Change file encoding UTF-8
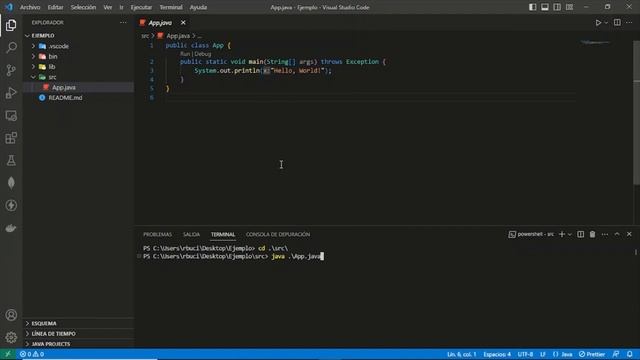 click(x=525, y=354)
